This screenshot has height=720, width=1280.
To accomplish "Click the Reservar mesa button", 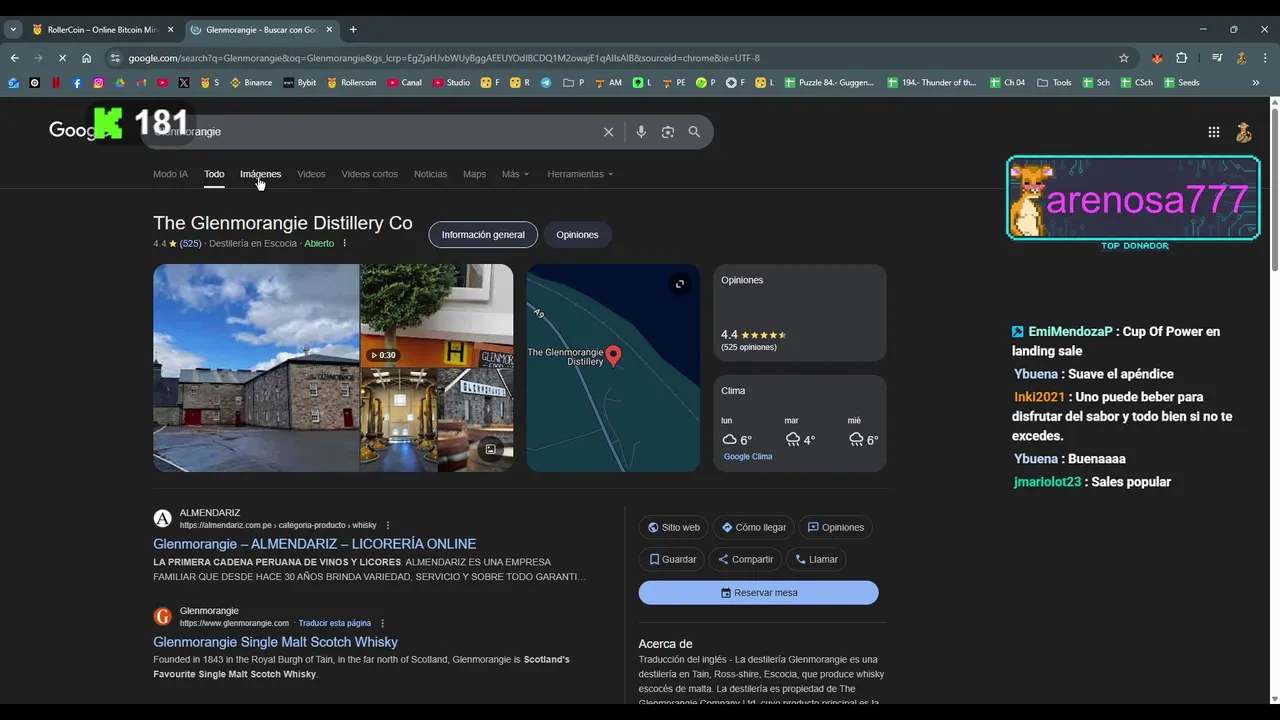I will coord(758,592).
